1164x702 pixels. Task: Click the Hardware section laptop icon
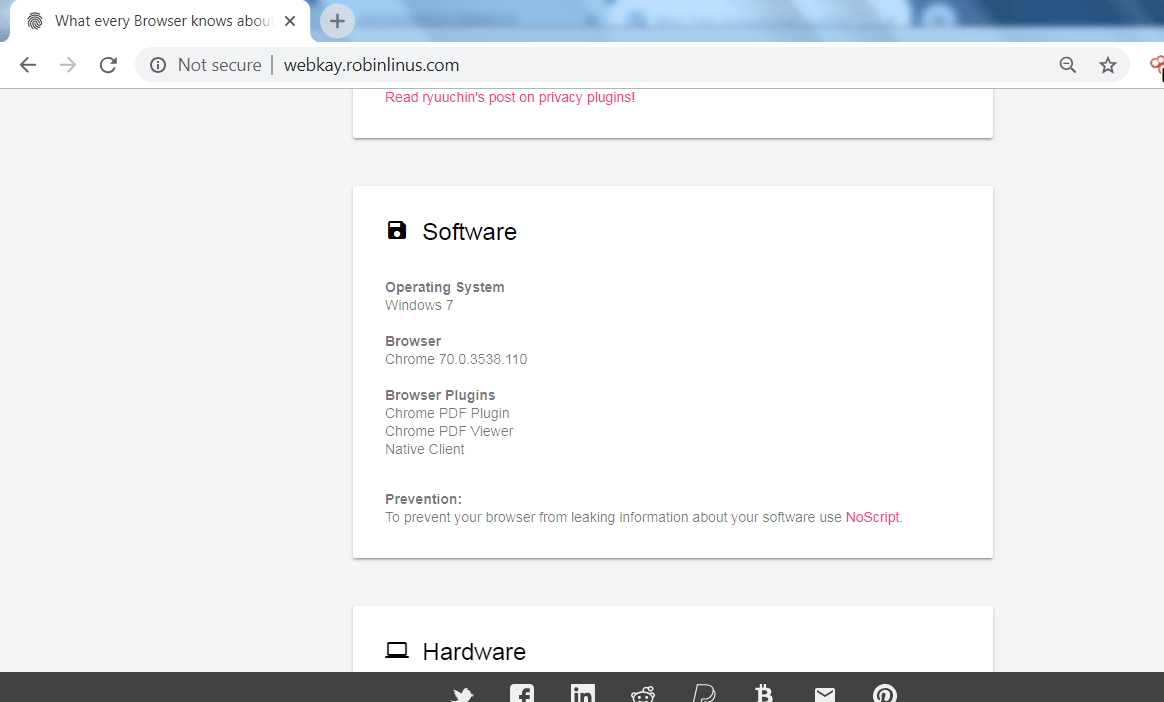point(397,650)
